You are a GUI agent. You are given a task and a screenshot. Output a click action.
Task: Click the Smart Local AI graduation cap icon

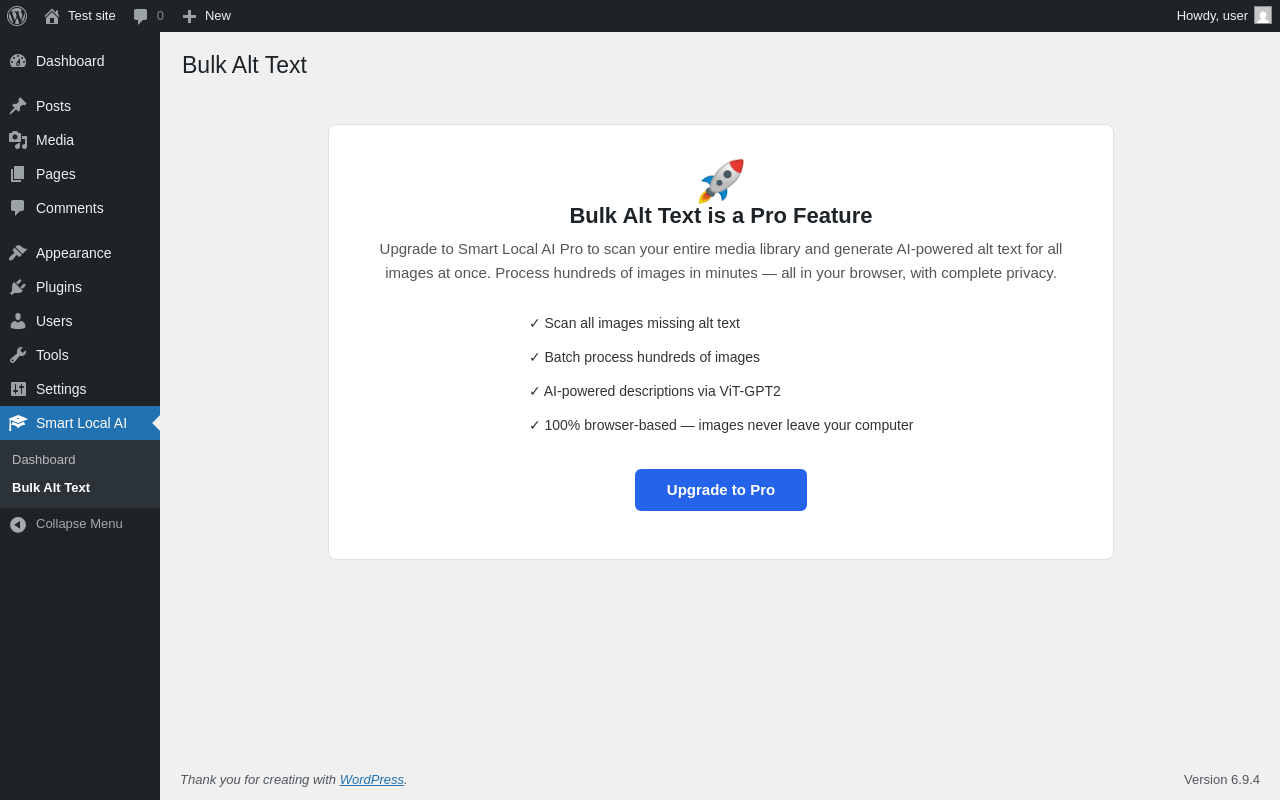pyautogui.click(x=18, y=423)
